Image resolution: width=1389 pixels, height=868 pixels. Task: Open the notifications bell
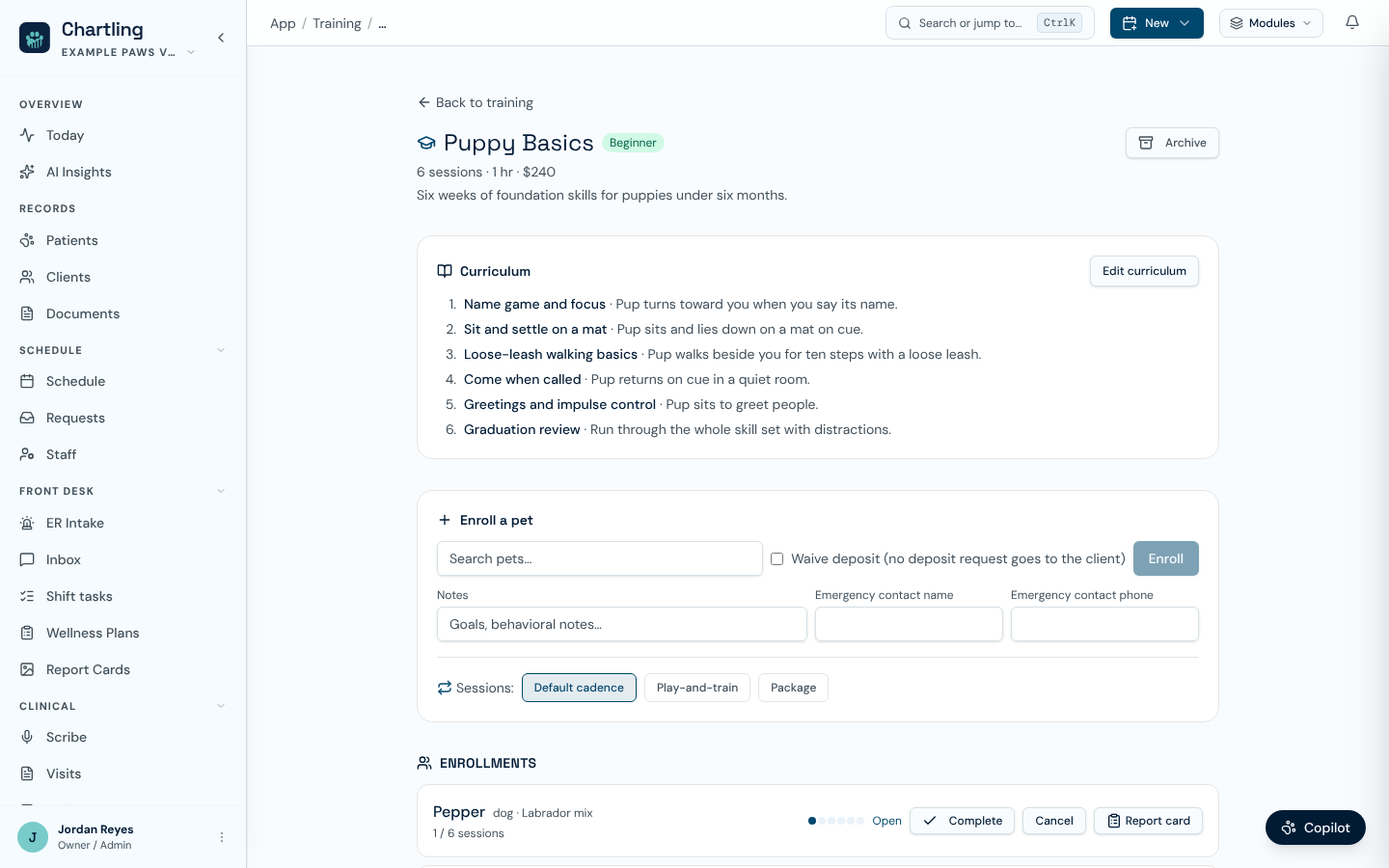[1352, 23]
